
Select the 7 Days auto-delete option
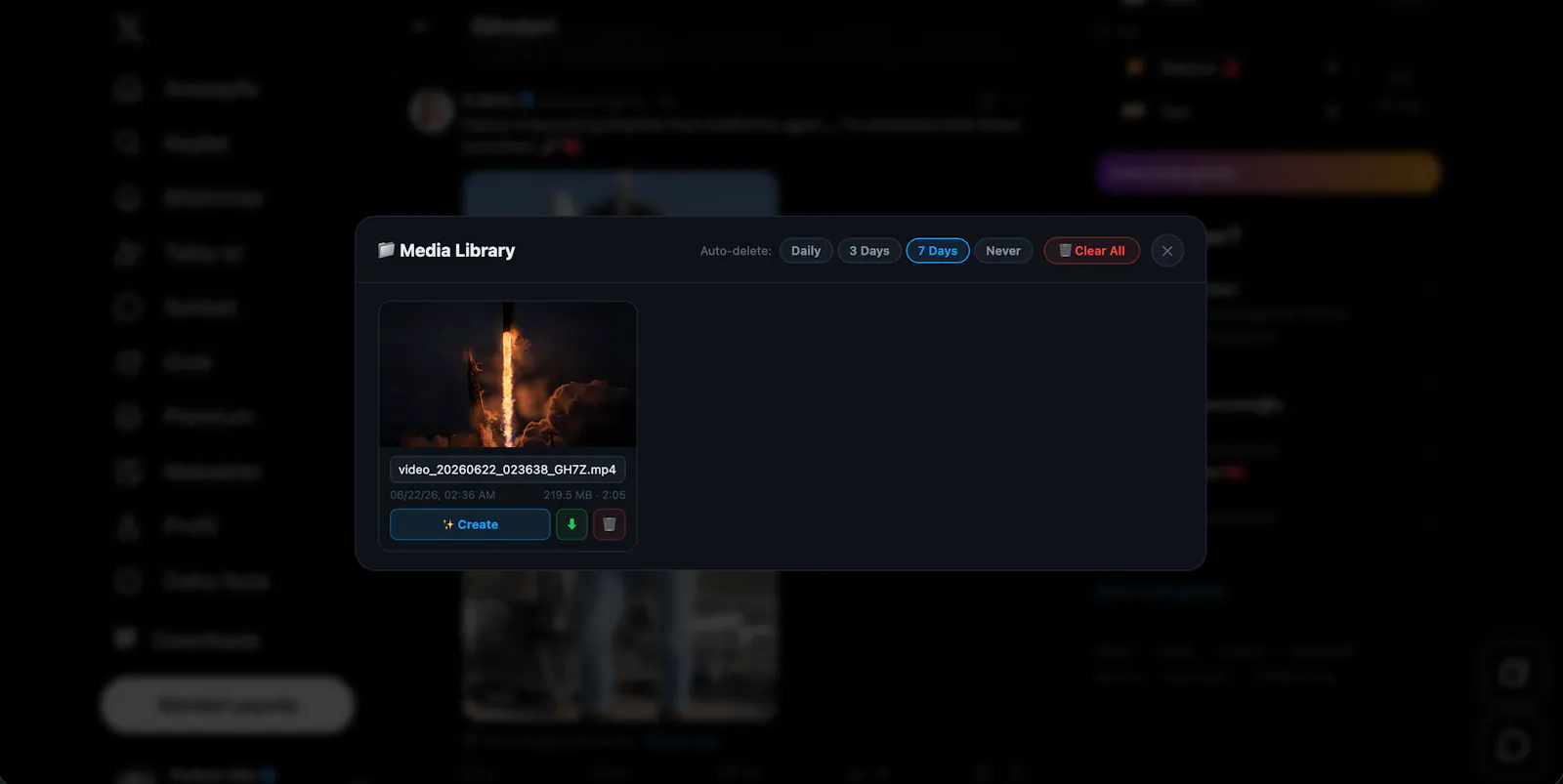(938, 251)
